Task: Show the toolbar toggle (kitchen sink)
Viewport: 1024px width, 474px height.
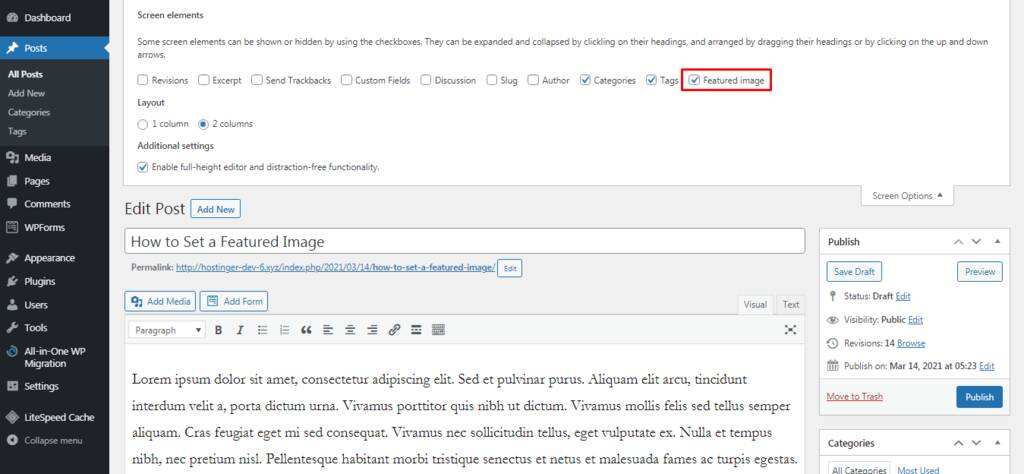Action: pyautogui.click(x=438, y=330)
